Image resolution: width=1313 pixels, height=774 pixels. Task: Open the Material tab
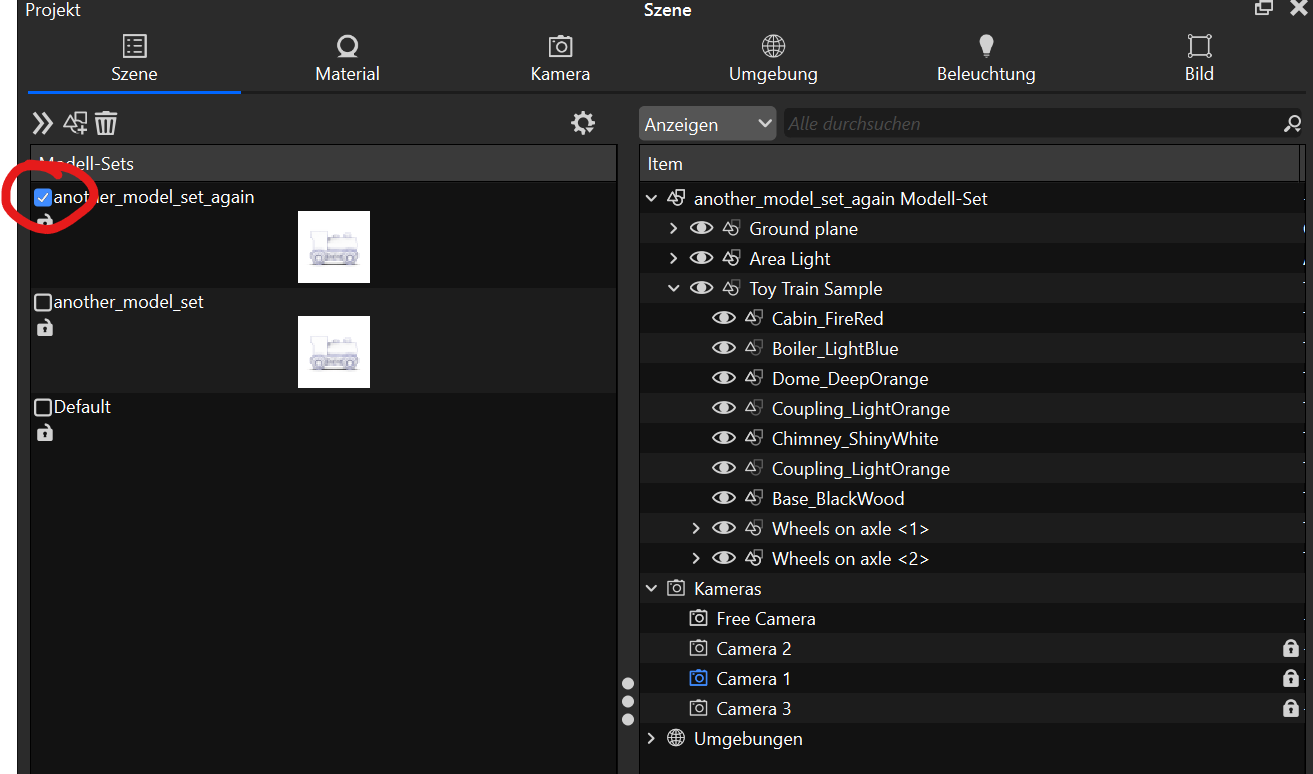point(347,59)
